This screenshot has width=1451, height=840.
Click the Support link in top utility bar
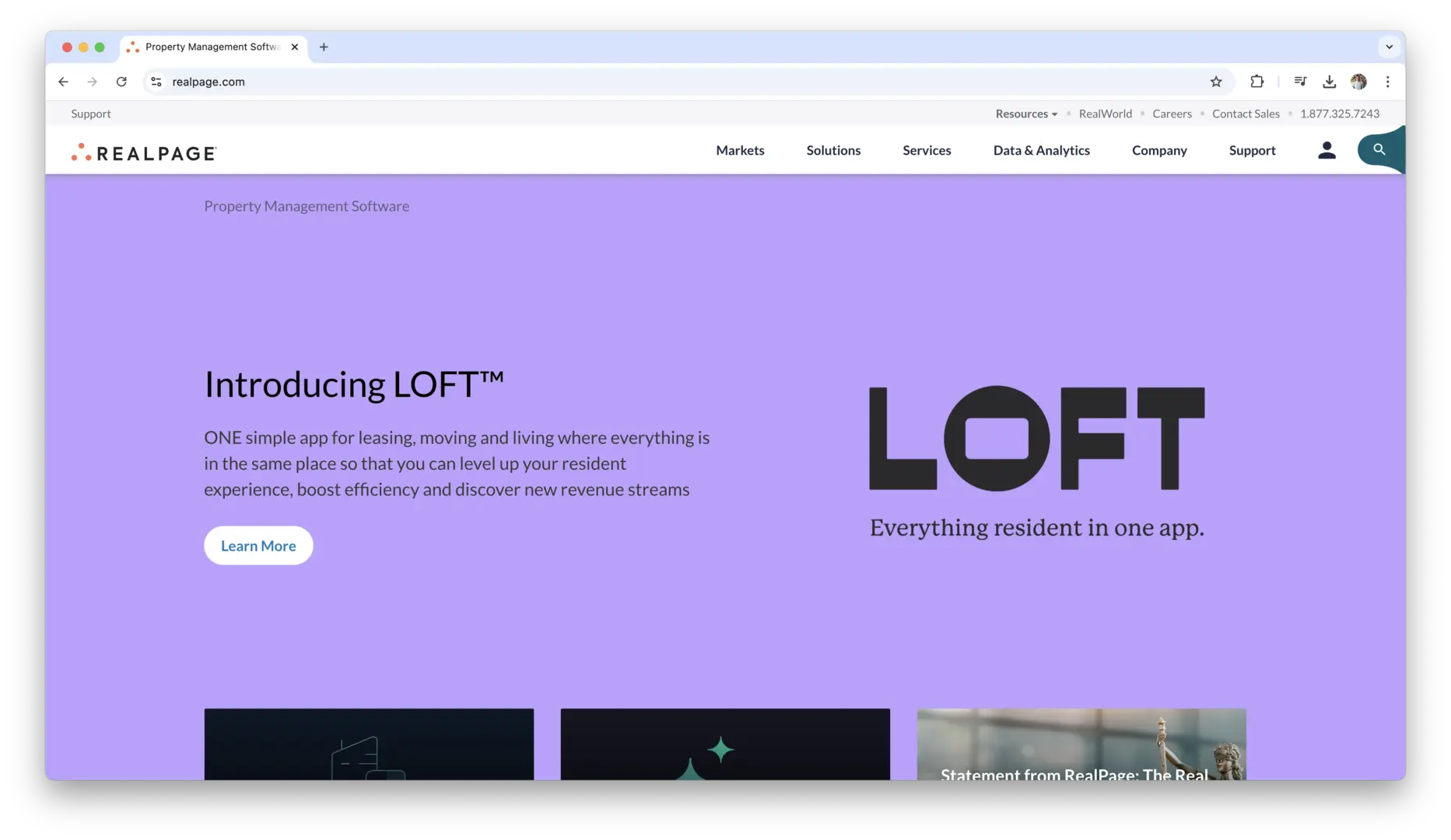[91, 114]
